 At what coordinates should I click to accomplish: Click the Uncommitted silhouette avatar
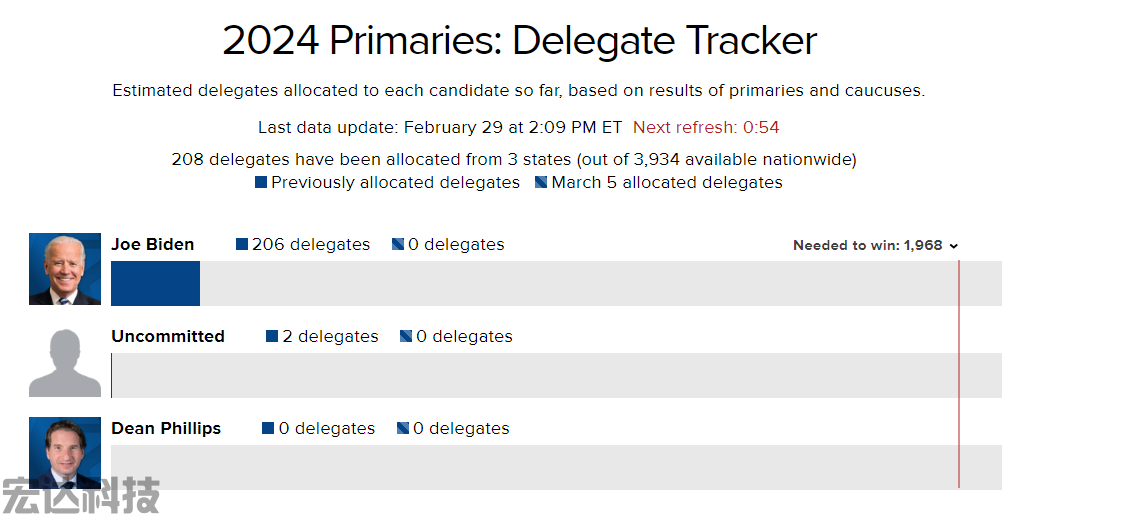65,363
